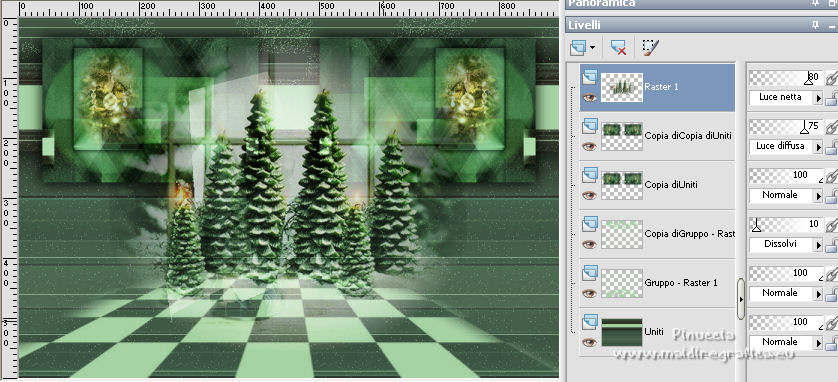
Task: Click the lock icon beside Dissolvi
Action: pos(832,245)
